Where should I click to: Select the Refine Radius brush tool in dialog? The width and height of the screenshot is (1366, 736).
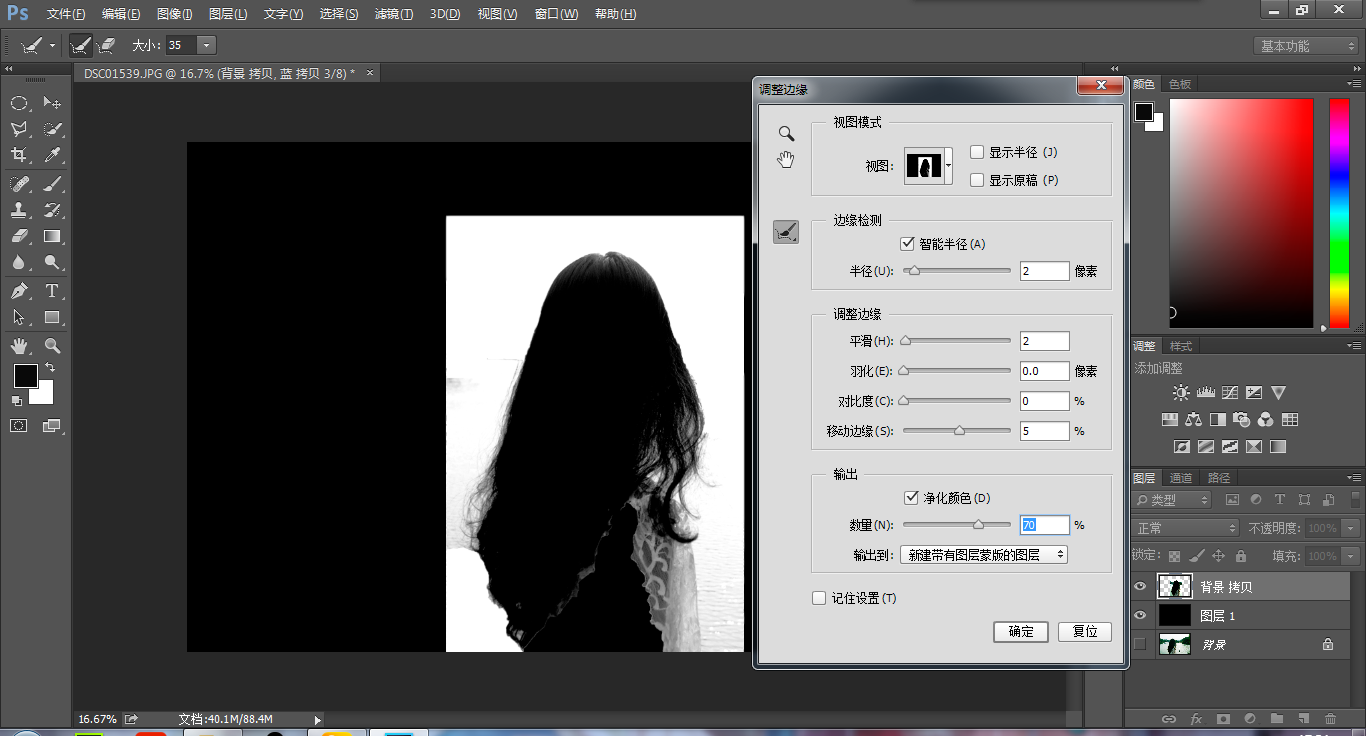(786, 232)
